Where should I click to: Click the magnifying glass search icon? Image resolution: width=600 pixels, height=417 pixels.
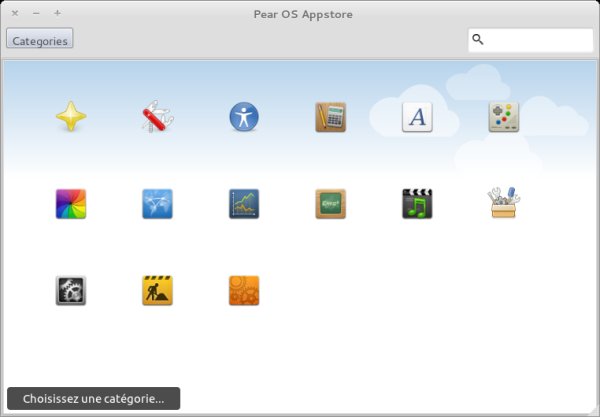coord(478,39)
